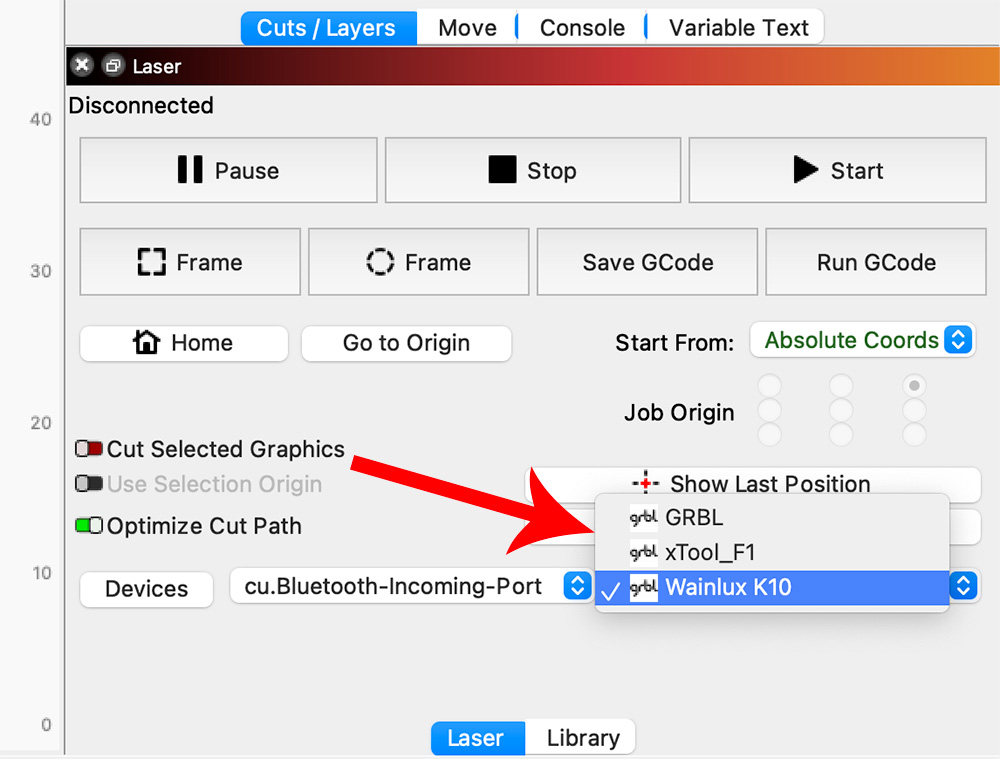Toggle Use Selection Origin switch
This screenshot has width=1000, height=759.
(89, 484)
